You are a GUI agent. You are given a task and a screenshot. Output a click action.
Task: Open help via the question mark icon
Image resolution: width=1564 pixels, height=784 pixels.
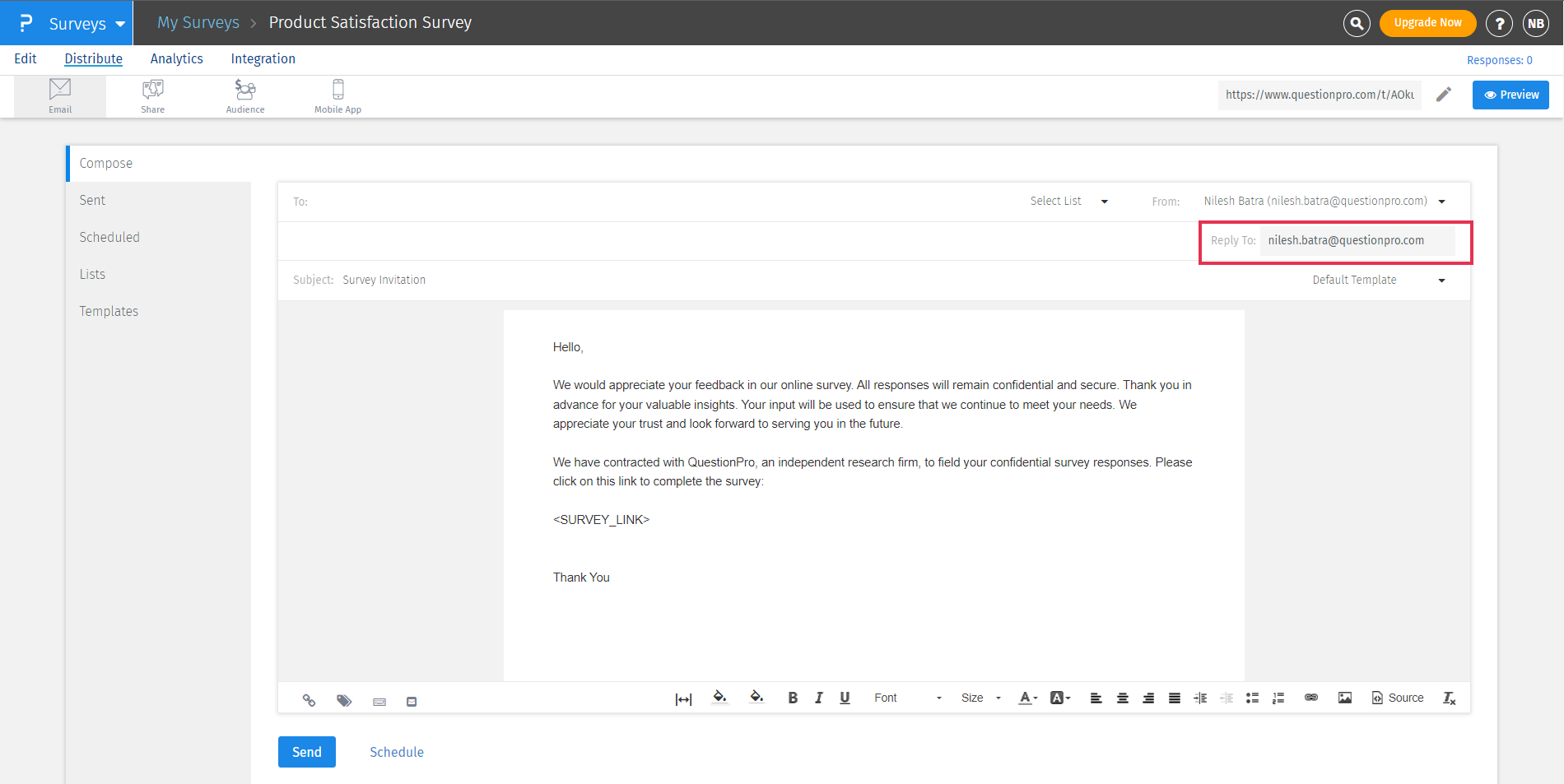[1499, 23]
